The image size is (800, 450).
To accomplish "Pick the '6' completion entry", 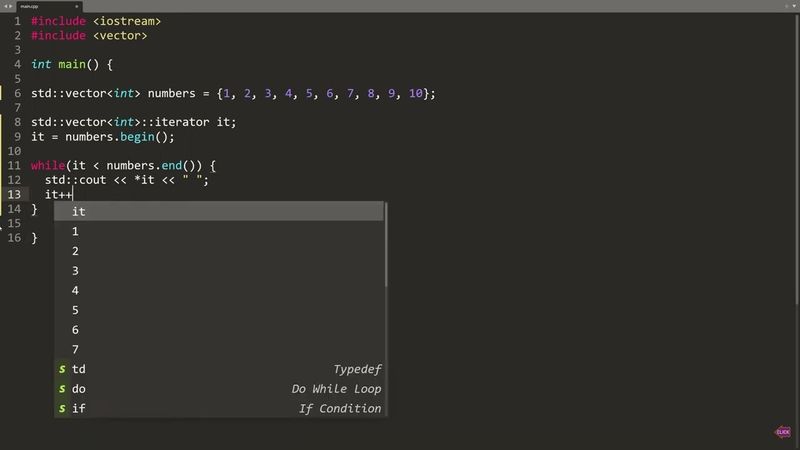I will coord(219,330).
